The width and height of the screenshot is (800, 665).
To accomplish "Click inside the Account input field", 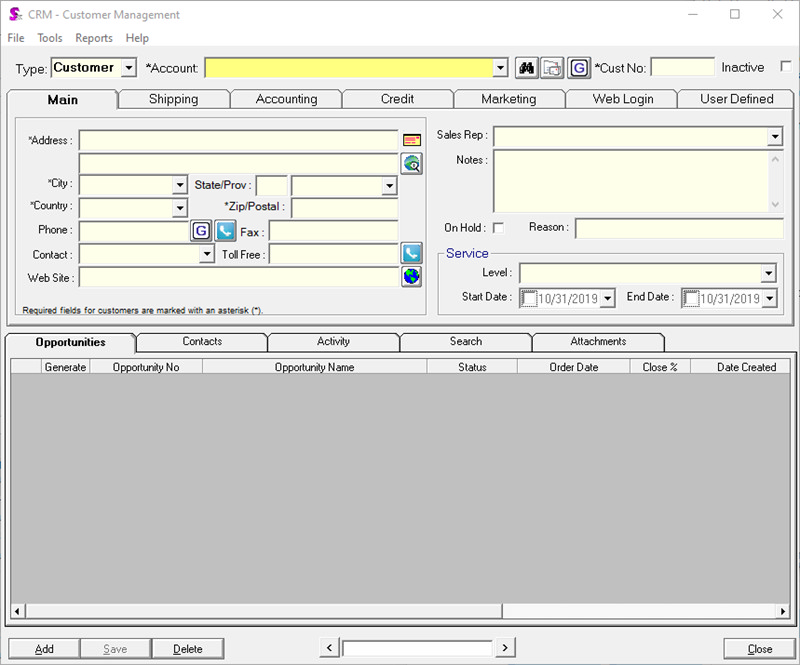I will tap(350, 67).
